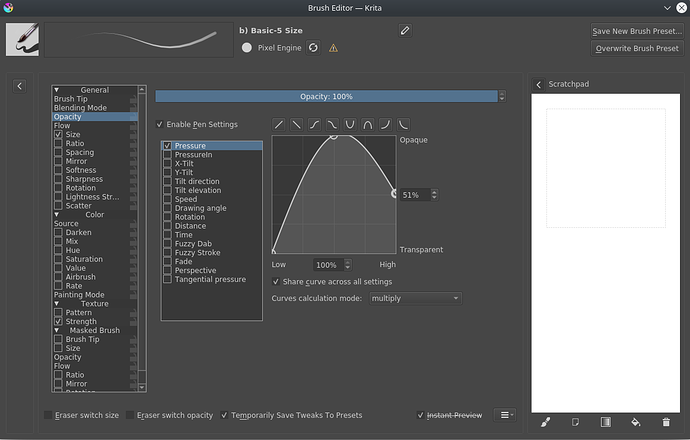Open the Curves calculation mode dropdown
The width and height of the screenshot is (690, 440).
tap(414, 298)
